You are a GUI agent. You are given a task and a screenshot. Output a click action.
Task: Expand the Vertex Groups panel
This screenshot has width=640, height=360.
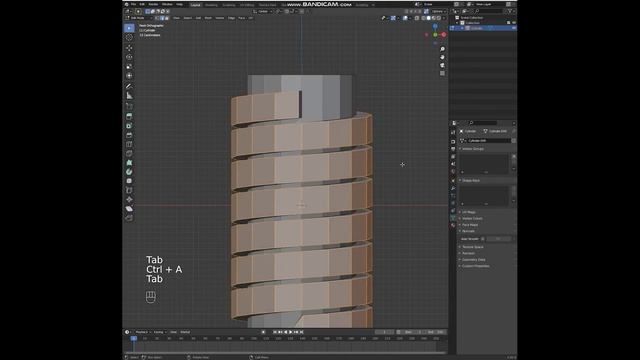coord(473,149)
